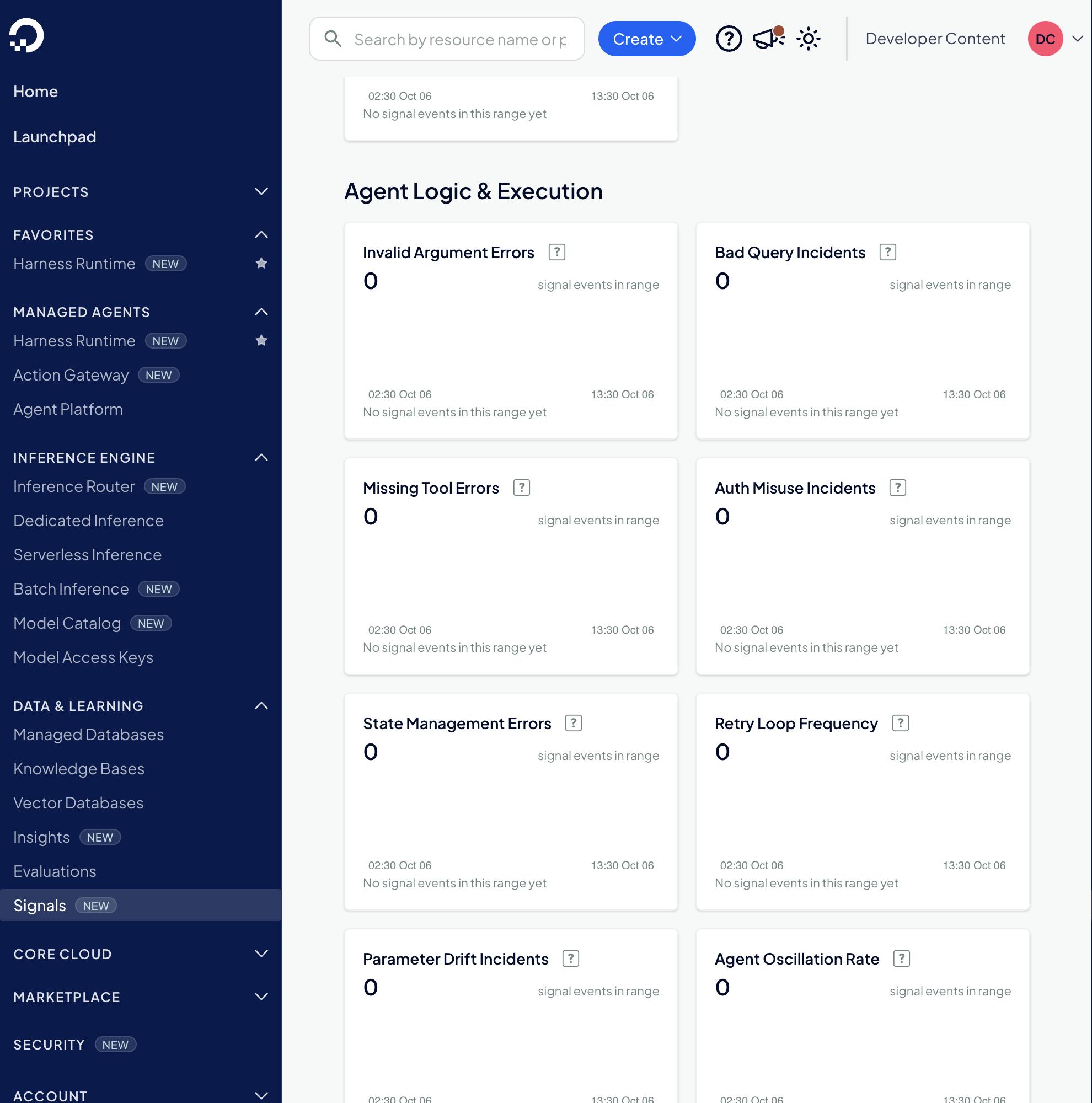
Task: Open help icon for Parameter Drift Incidents
Action: (570, 959)
